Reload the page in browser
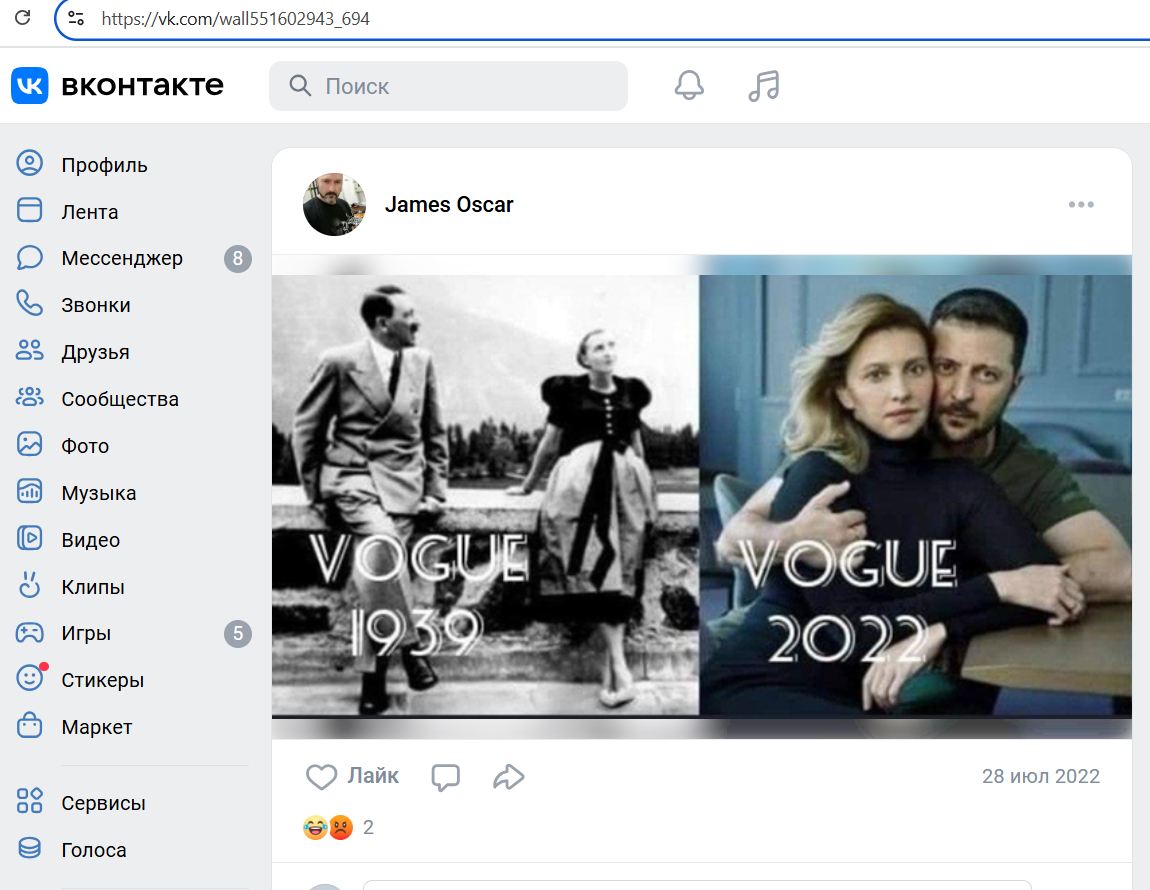Viewport: 1150px width, 890px height. point(22,18)
